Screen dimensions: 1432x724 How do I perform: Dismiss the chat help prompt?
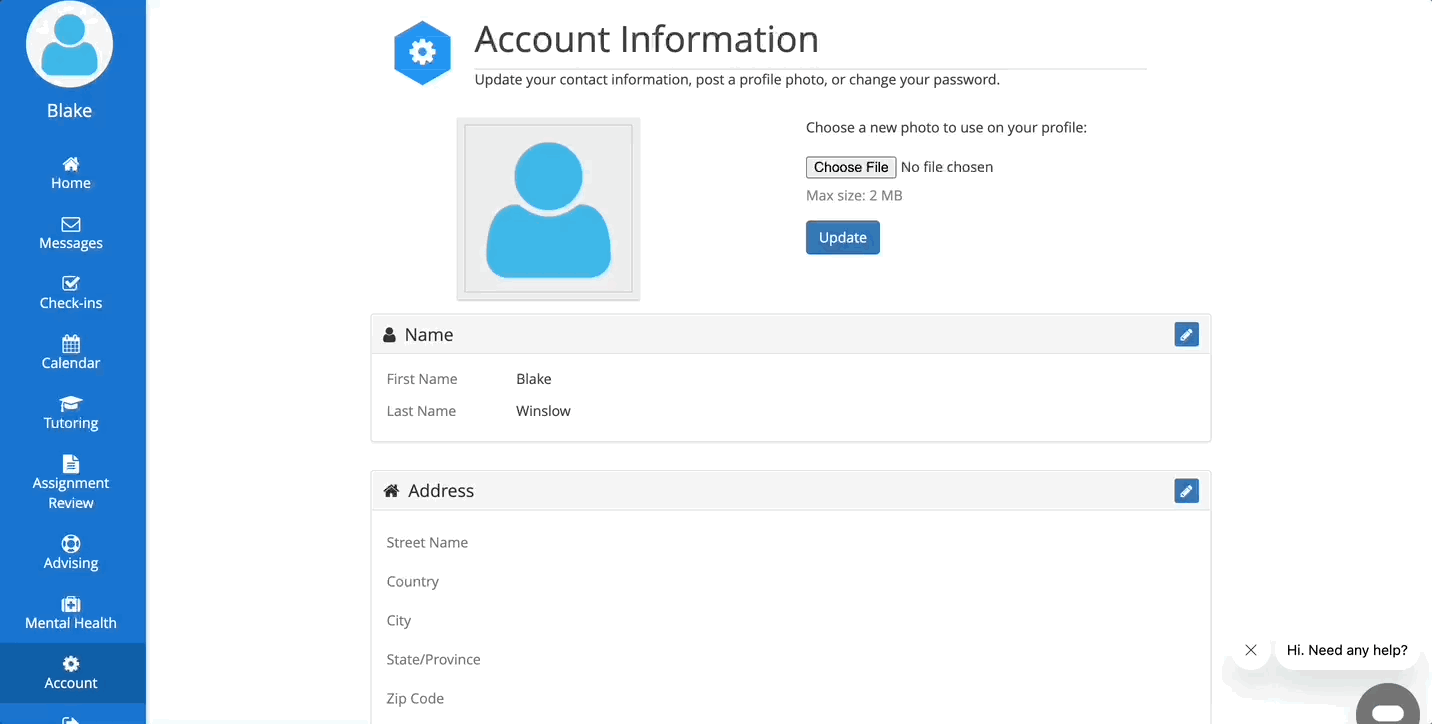[1250, 650]
